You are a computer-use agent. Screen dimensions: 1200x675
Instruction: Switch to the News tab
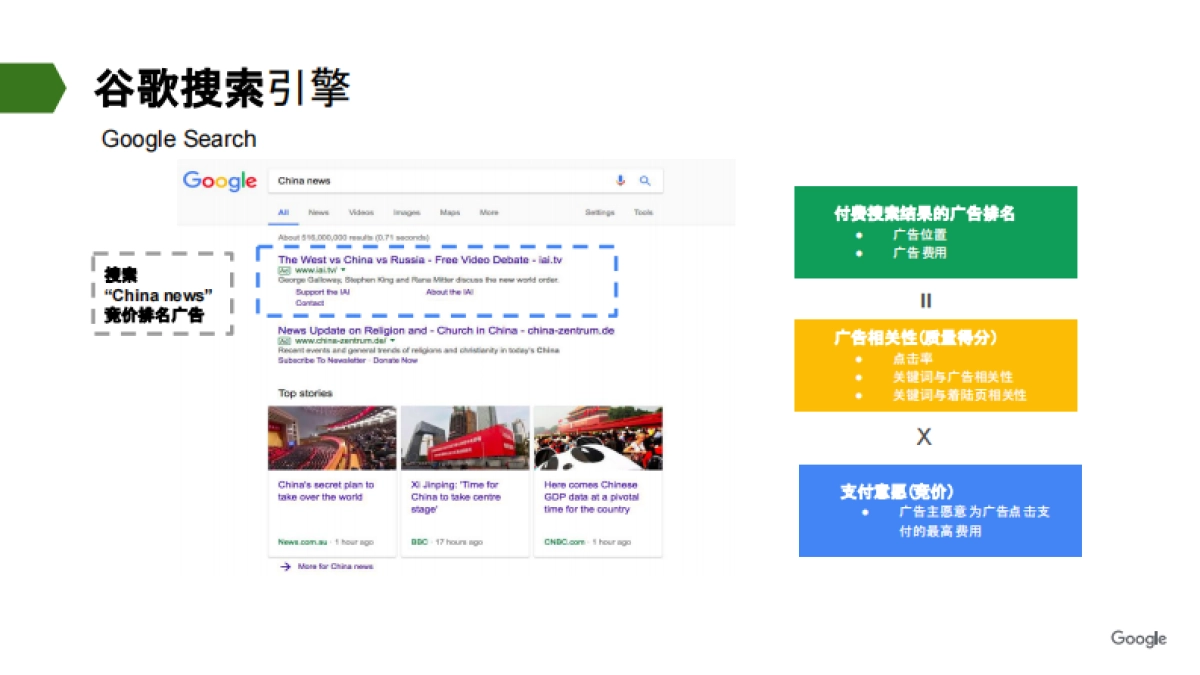point(318,212)
